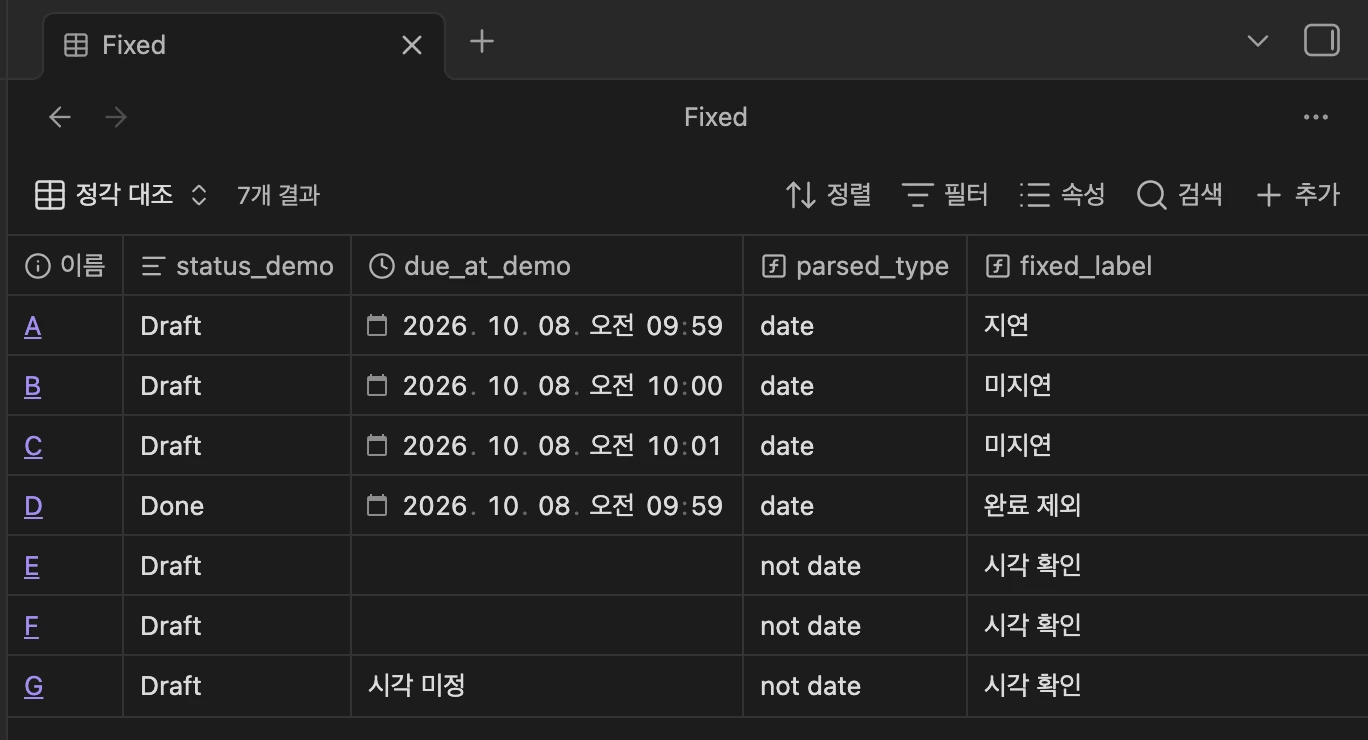
Task: Open note link F
Action: point(31,626)
